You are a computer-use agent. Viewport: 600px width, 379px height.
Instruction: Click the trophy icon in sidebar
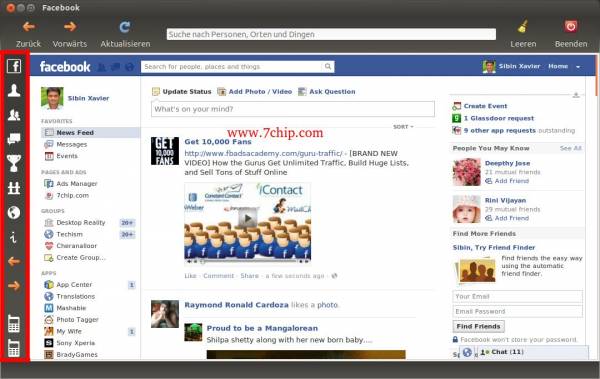point(14,163)
